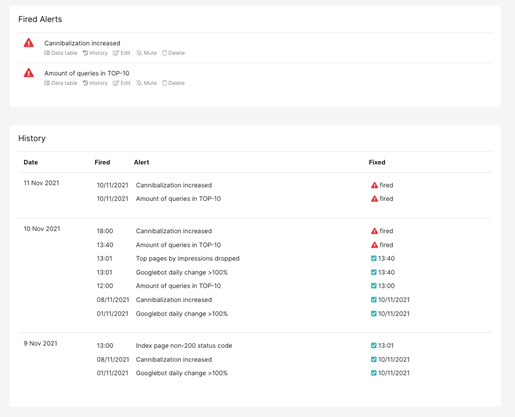515x417 pixels.
Task: Open Data table for Amount of queries alert
Action: (60, 83)
